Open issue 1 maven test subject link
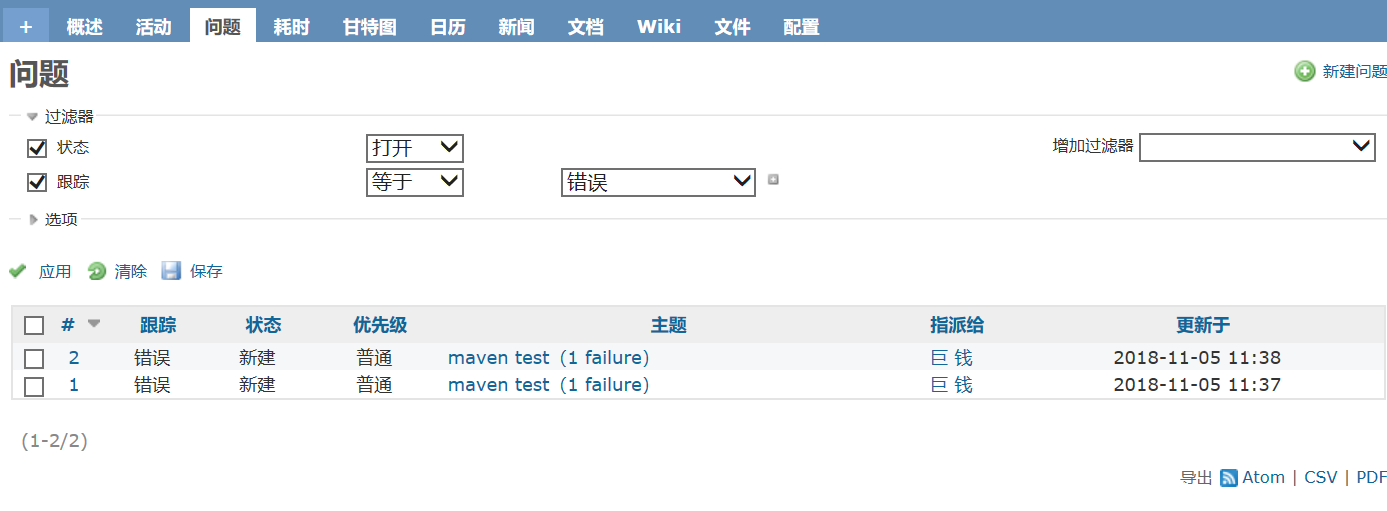Screen dimensions: 1387x511 pos(548,385)
